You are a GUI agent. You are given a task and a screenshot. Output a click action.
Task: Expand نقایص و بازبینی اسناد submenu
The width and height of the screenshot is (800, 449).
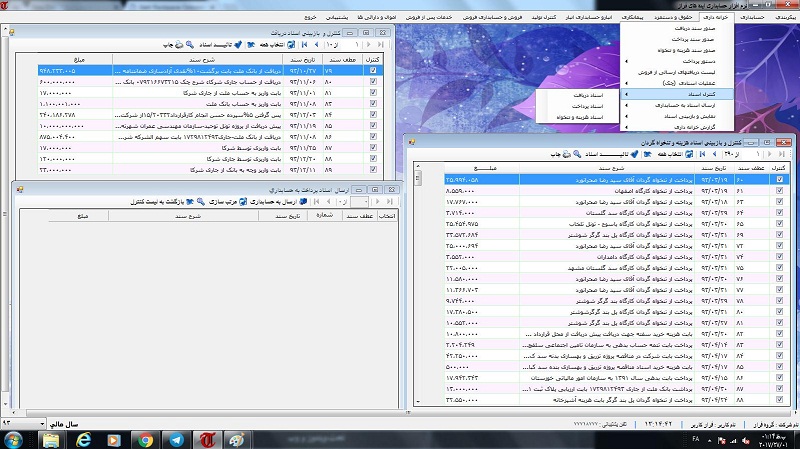677,116
